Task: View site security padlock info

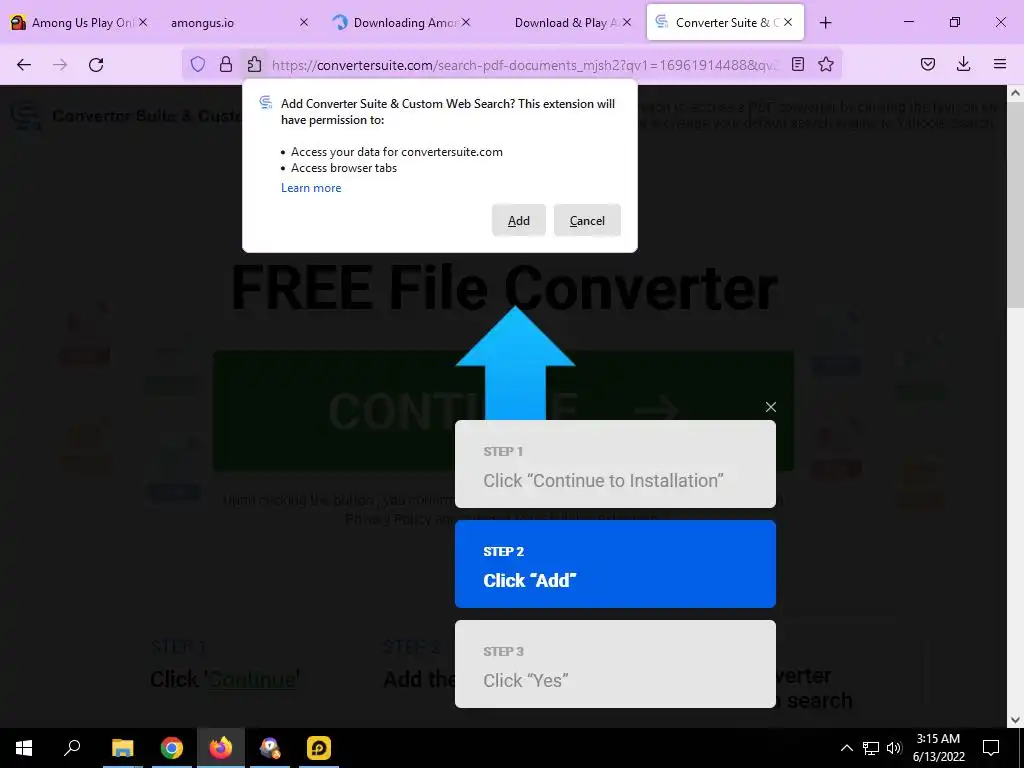Action: coord(226,64)
